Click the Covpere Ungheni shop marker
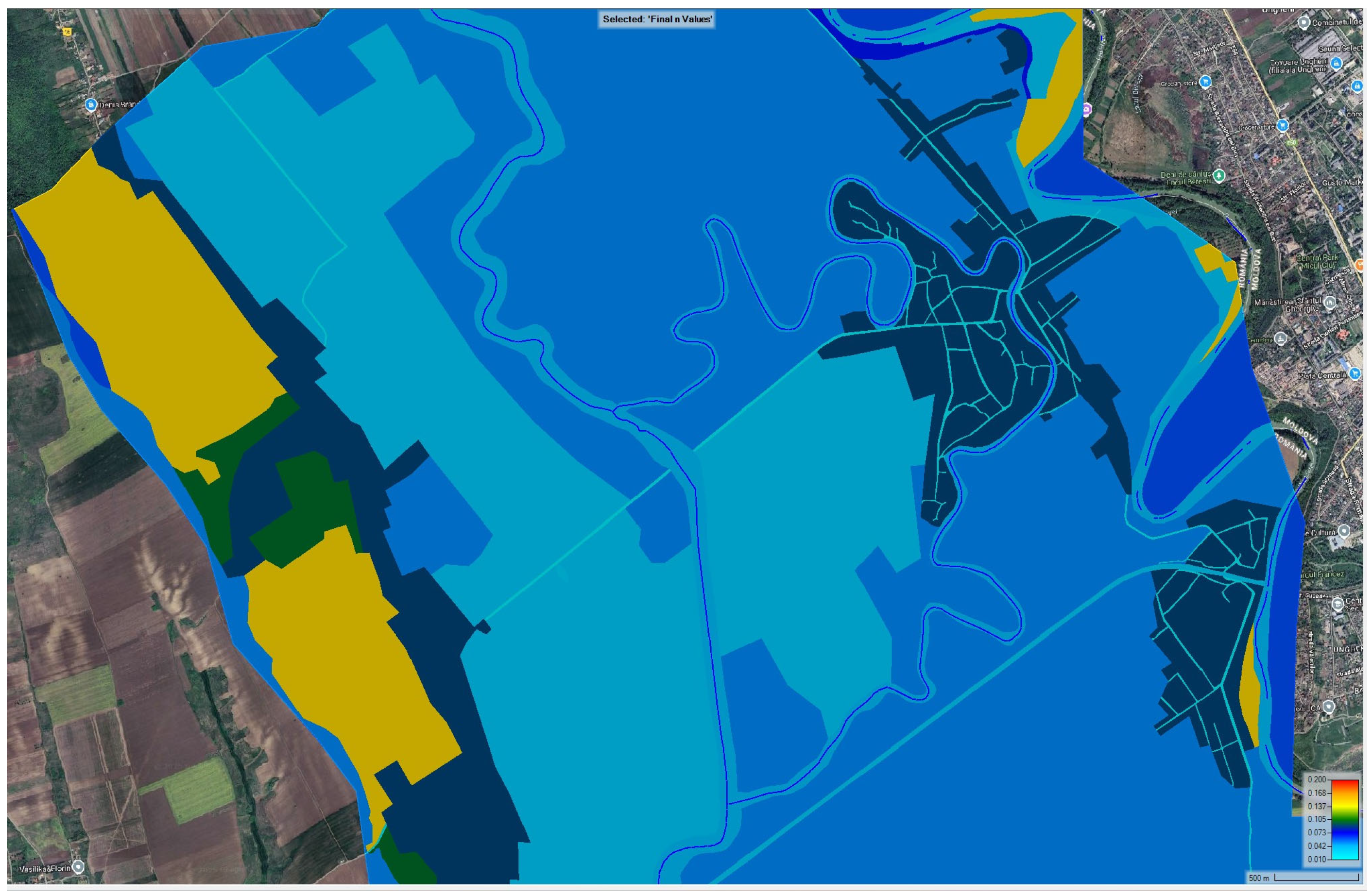Viewport: 1372px width, 895px height. [x=1336, y=64]
